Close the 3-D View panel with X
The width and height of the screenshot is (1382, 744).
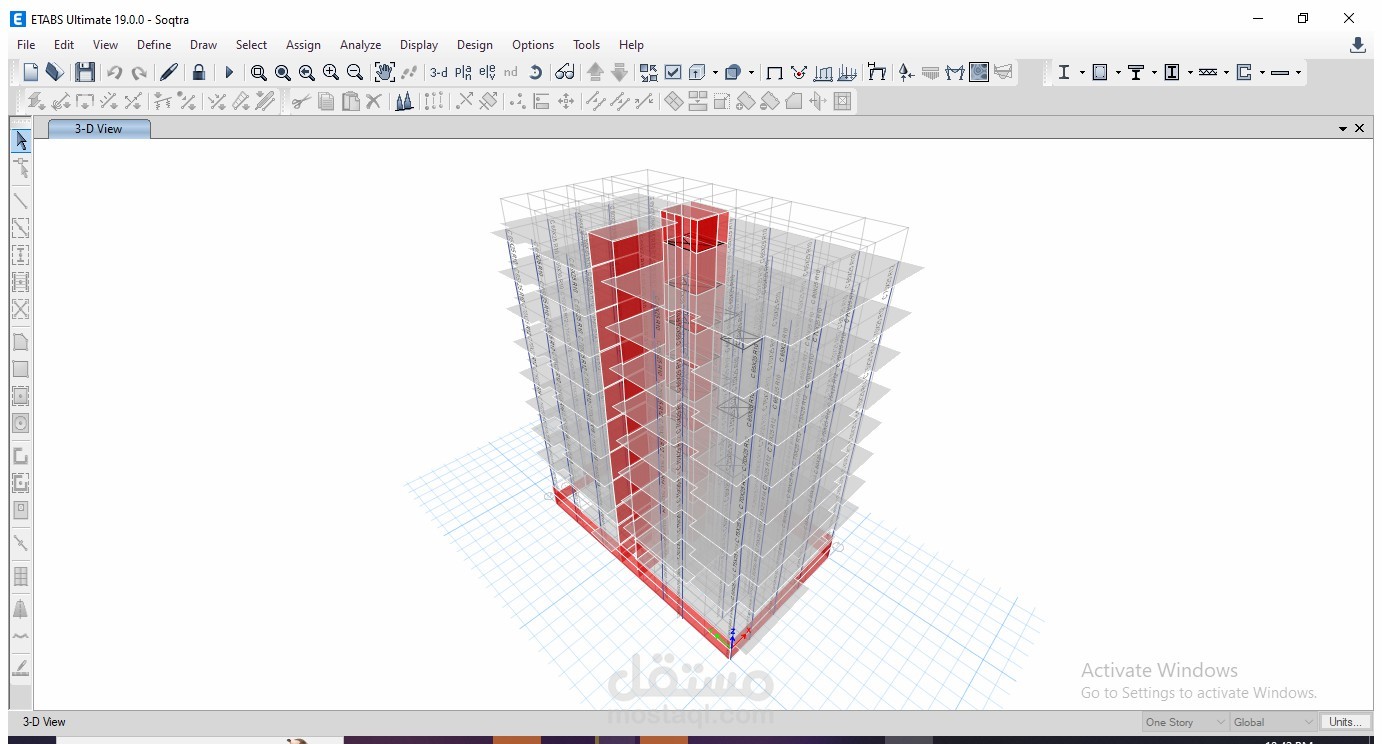(x=1359, y=129)
